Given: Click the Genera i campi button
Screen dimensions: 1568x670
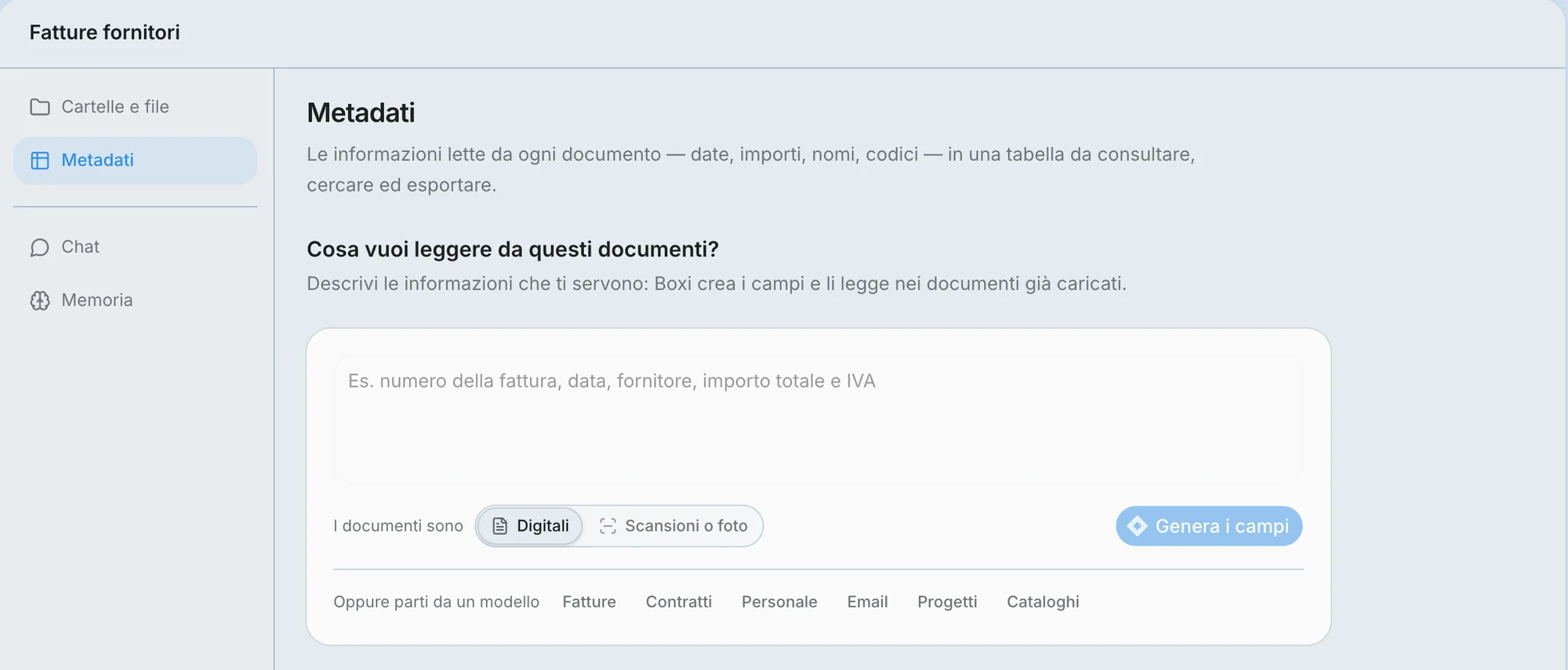Looking at the screenshot, I should [1209, 526].
